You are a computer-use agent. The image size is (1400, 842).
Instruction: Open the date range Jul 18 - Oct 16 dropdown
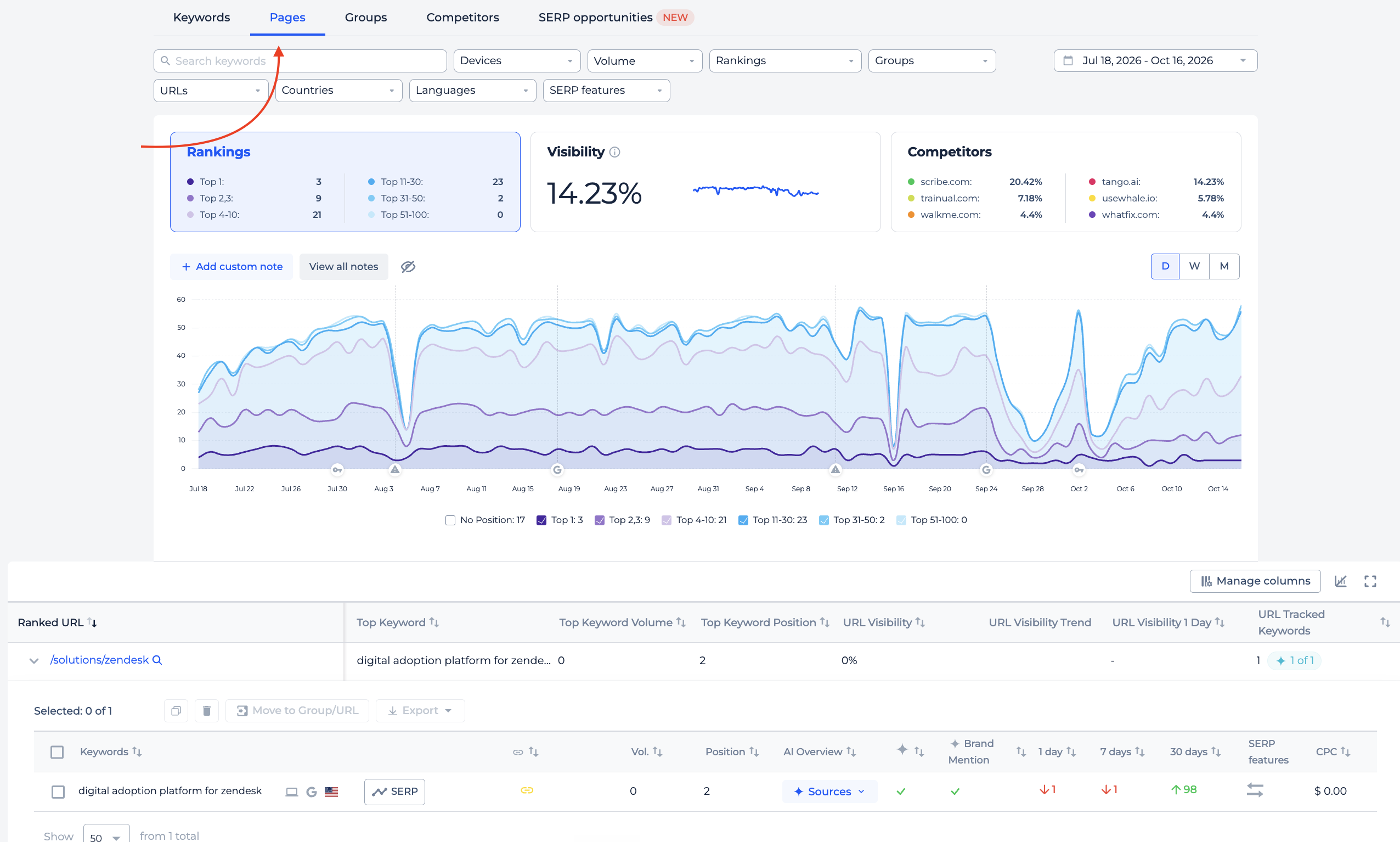(x=1155, y=61)
